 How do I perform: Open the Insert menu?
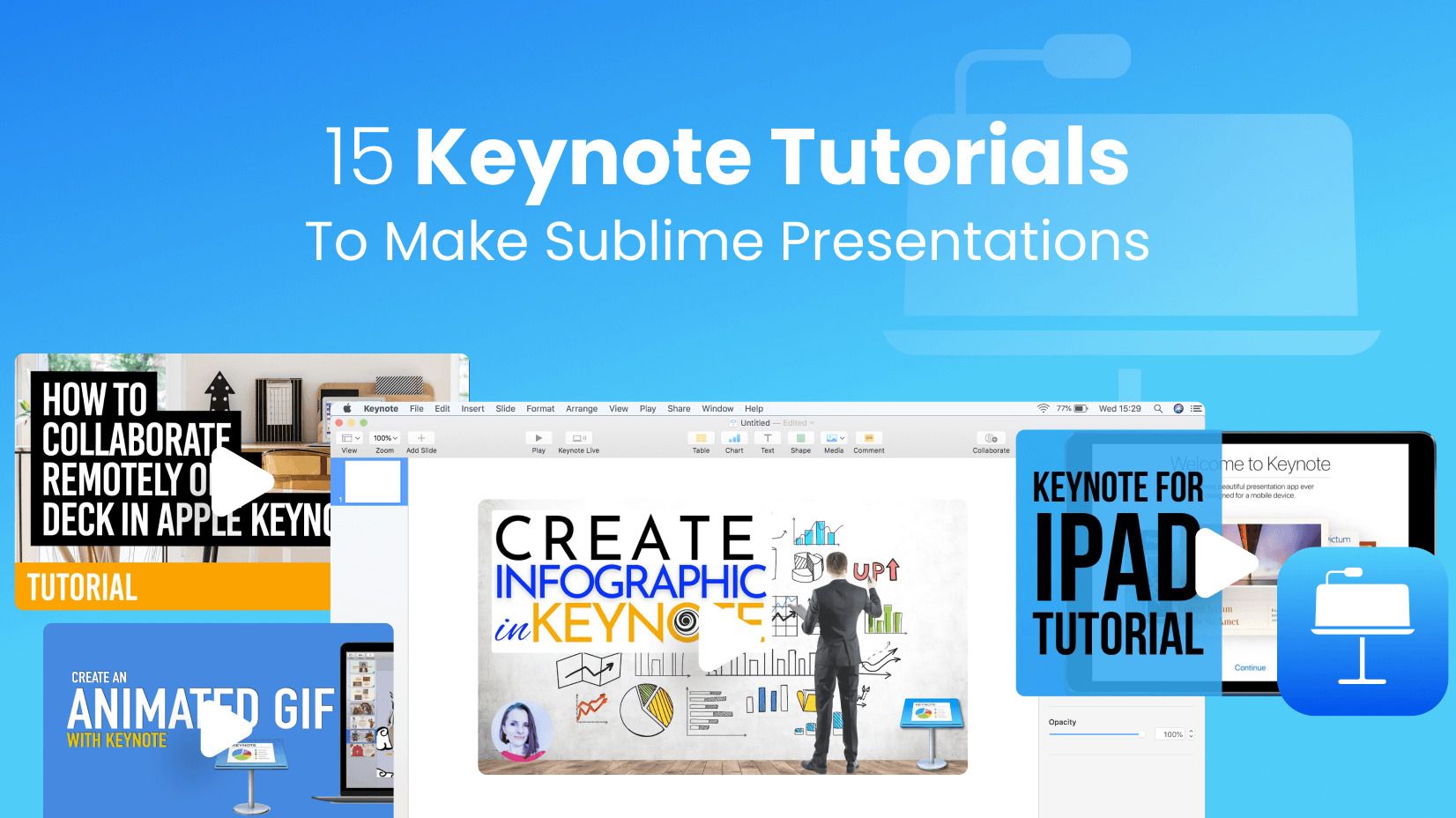(472, 409)
